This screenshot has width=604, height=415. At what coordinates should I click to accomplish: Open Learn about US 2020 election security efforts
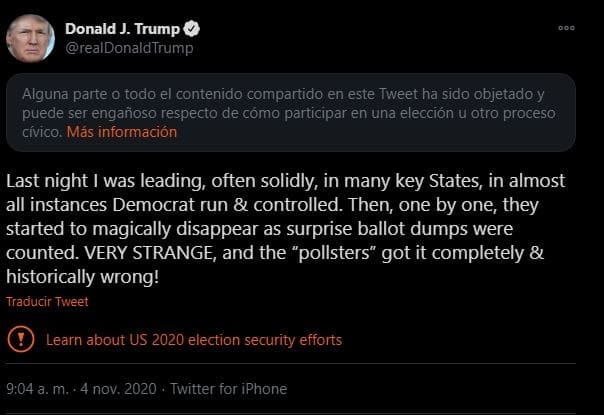coord(194,340)
